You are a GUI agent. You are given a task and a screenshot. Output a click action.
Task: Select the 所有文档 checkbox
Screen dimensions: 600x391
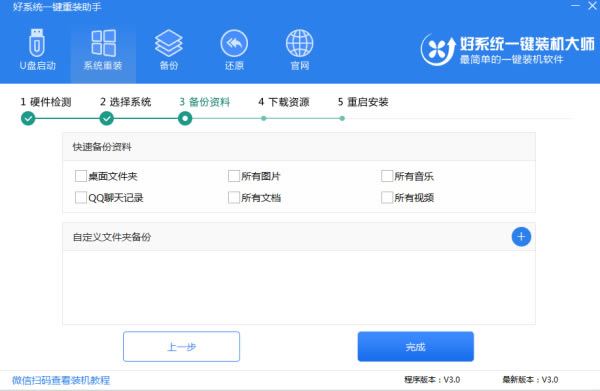tap(234, 197)
